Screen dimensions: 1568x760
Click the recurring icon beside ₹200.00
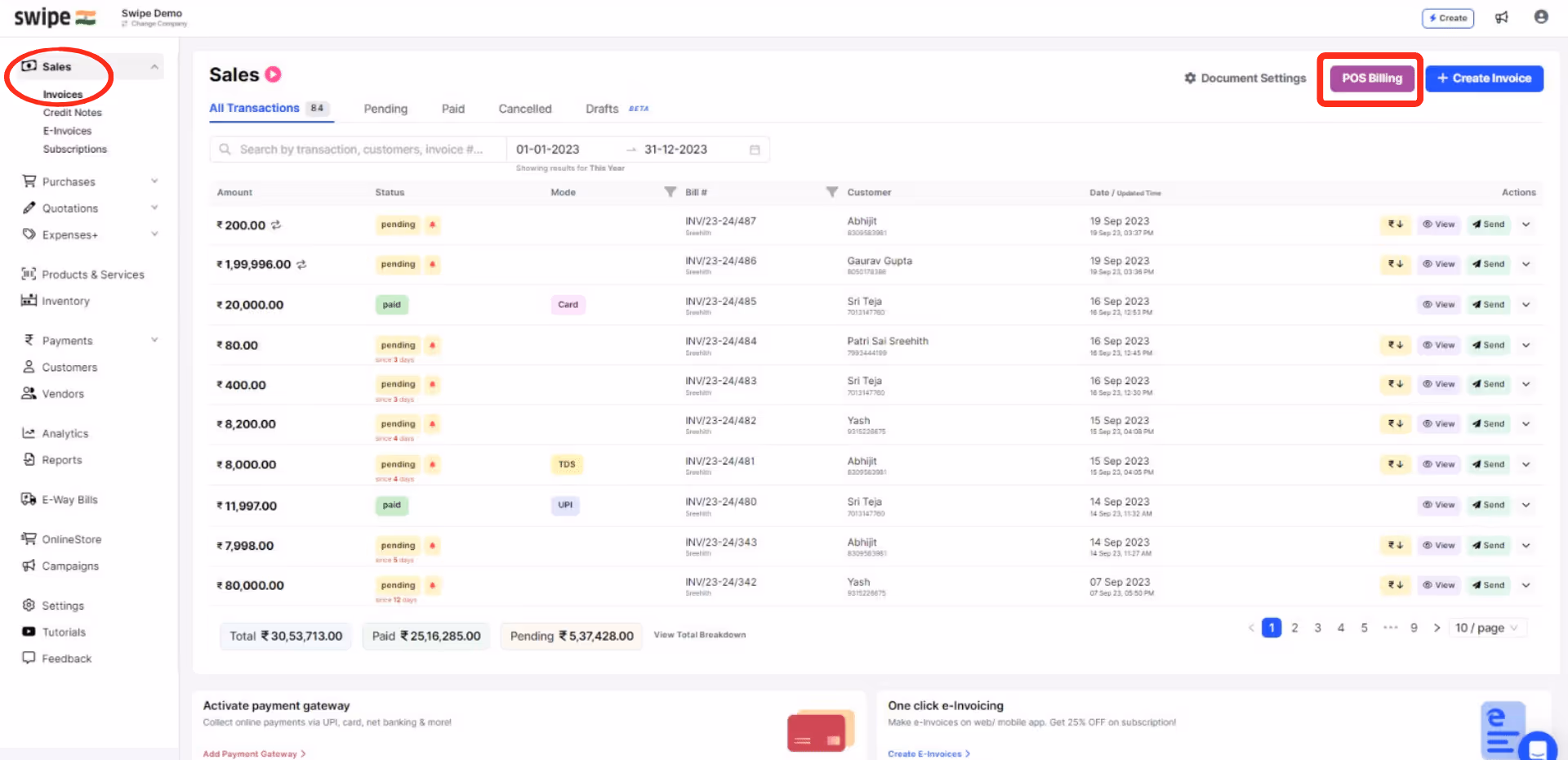click(276, 225)
